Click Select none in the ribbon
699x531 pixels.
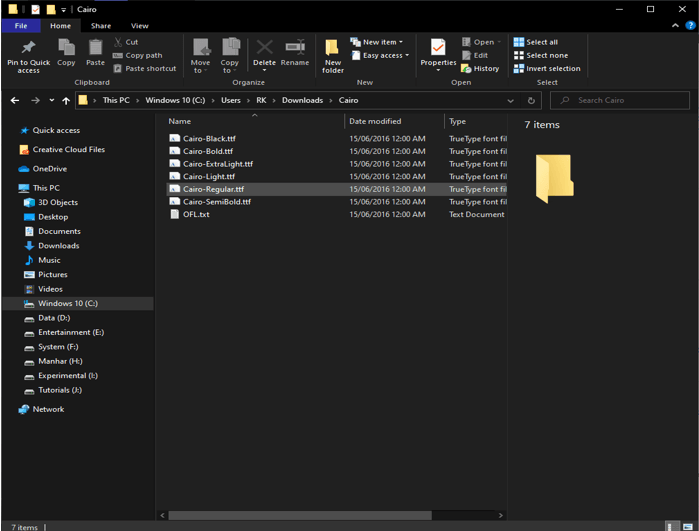(541, 55)
